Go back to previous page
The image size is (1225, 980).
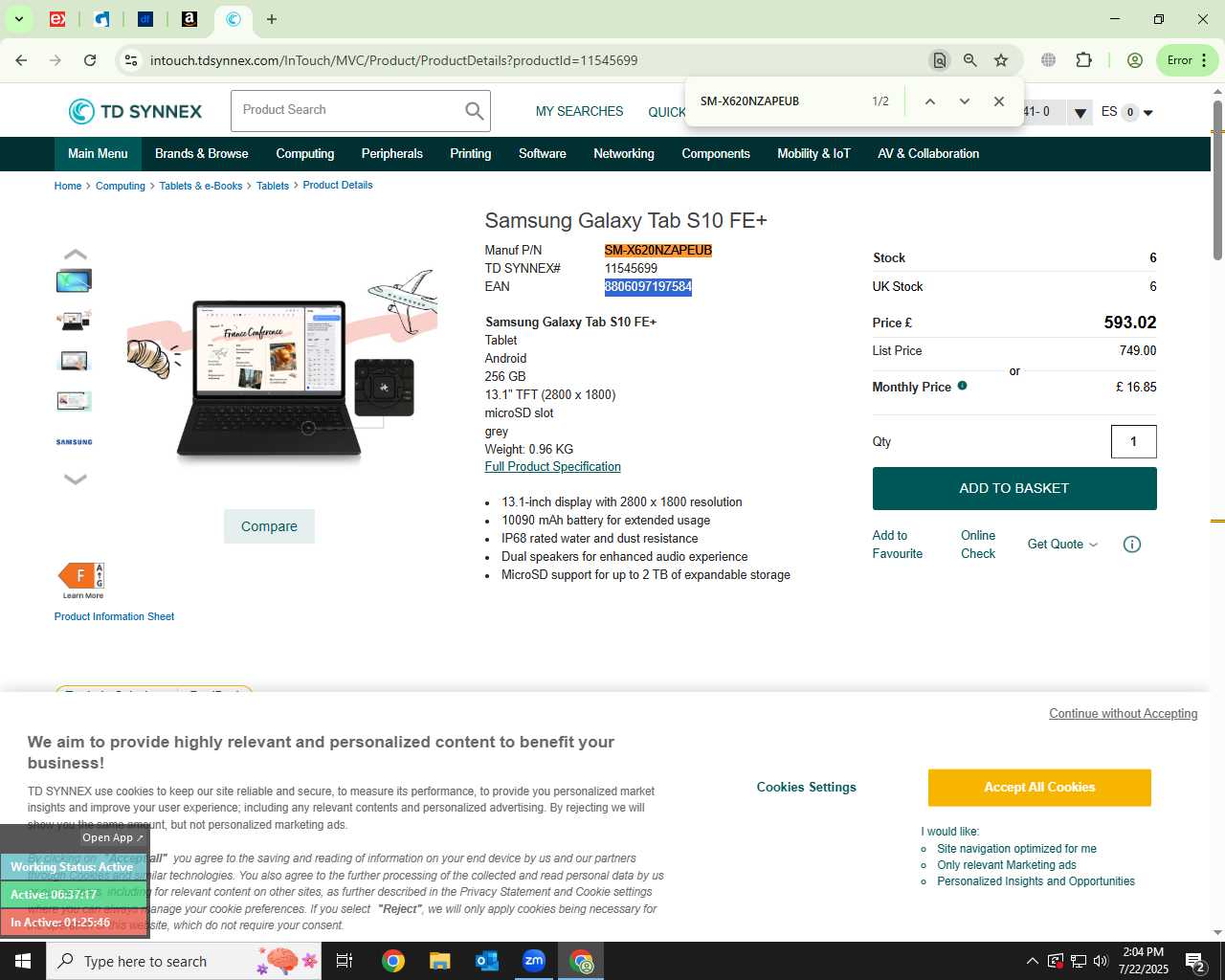pyautogui.click(x=21, y=60)
